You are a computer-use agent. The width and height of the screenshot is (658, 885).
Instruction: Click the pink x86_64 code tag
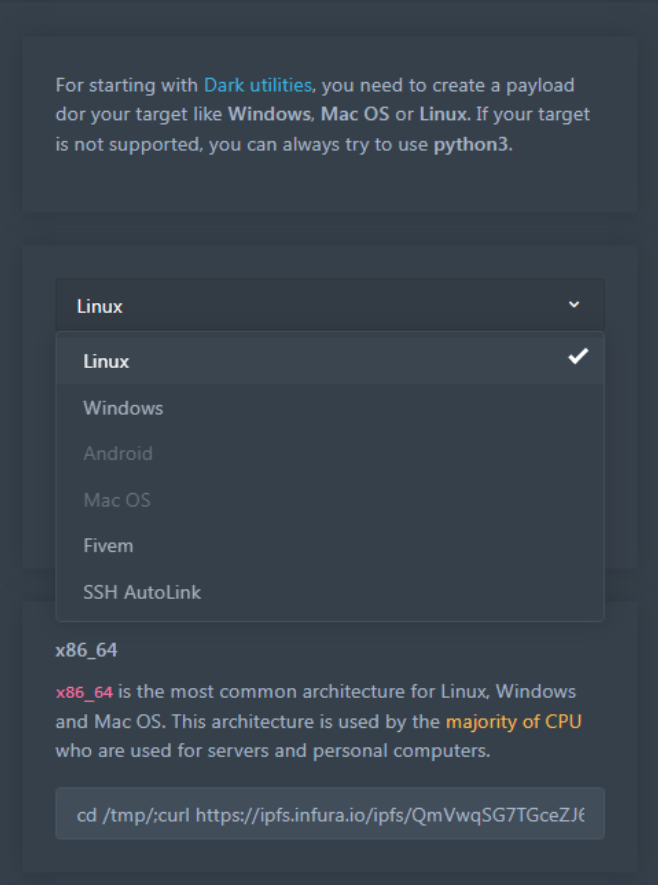coord(84,692)
